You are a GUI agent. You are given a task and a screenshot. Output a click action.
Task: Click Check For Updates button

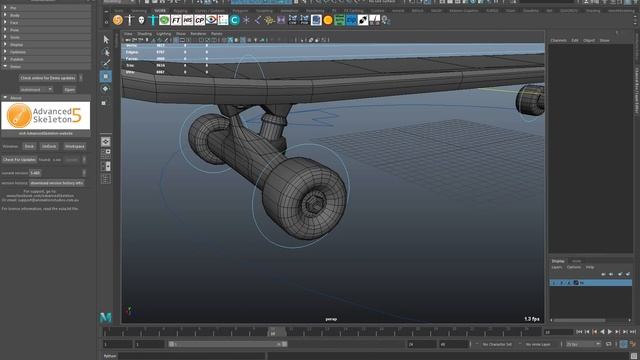[x=19, y=160]
